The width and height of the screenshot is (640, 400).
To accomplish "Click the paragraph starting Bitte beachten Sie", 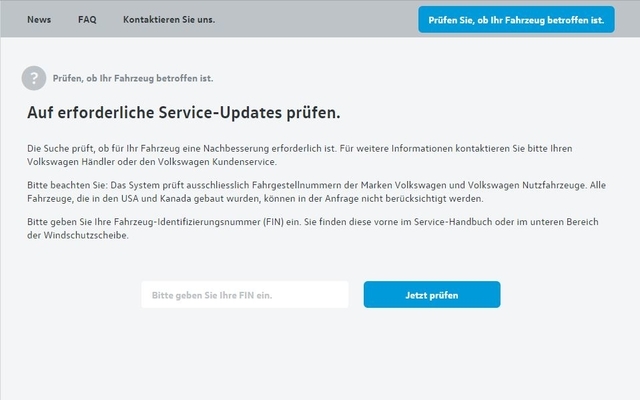I will coord(300,192).
